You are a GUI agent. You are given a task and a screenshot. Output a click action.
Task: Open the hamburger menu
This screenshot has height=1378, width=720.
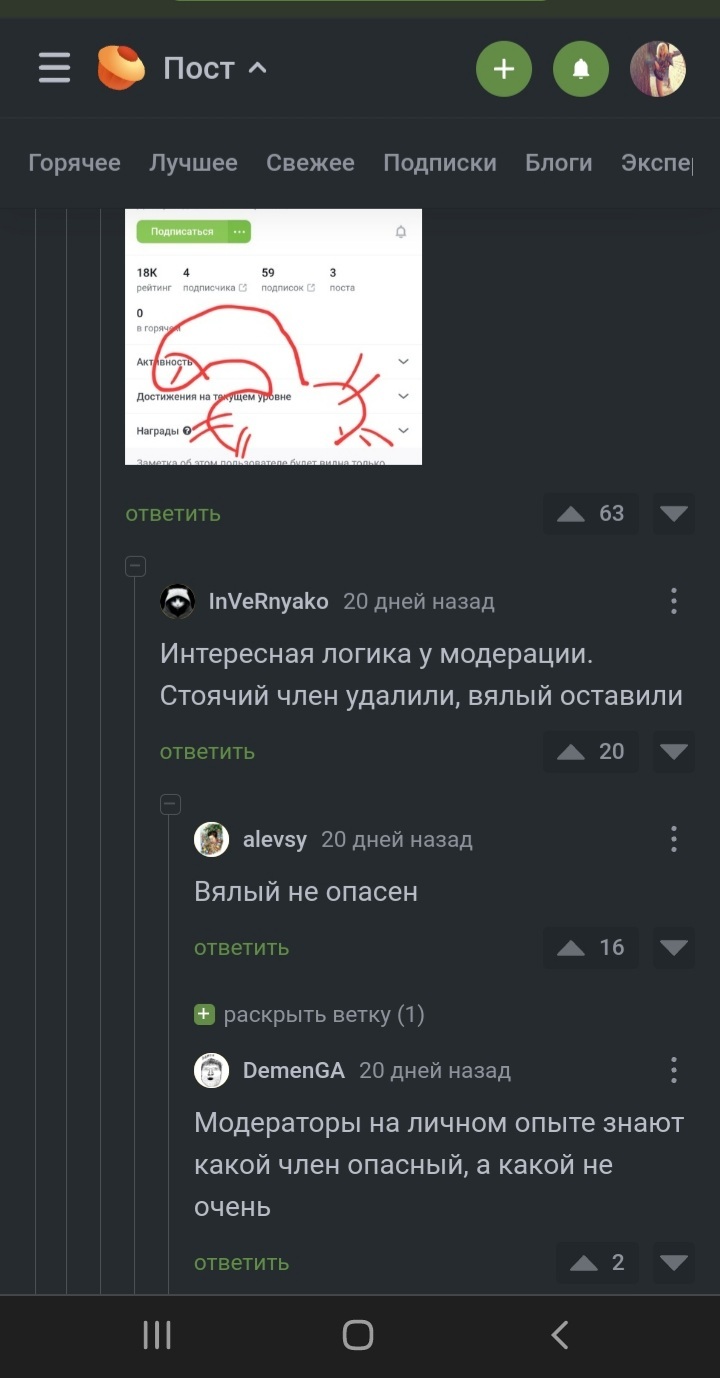tap(54, 68)
